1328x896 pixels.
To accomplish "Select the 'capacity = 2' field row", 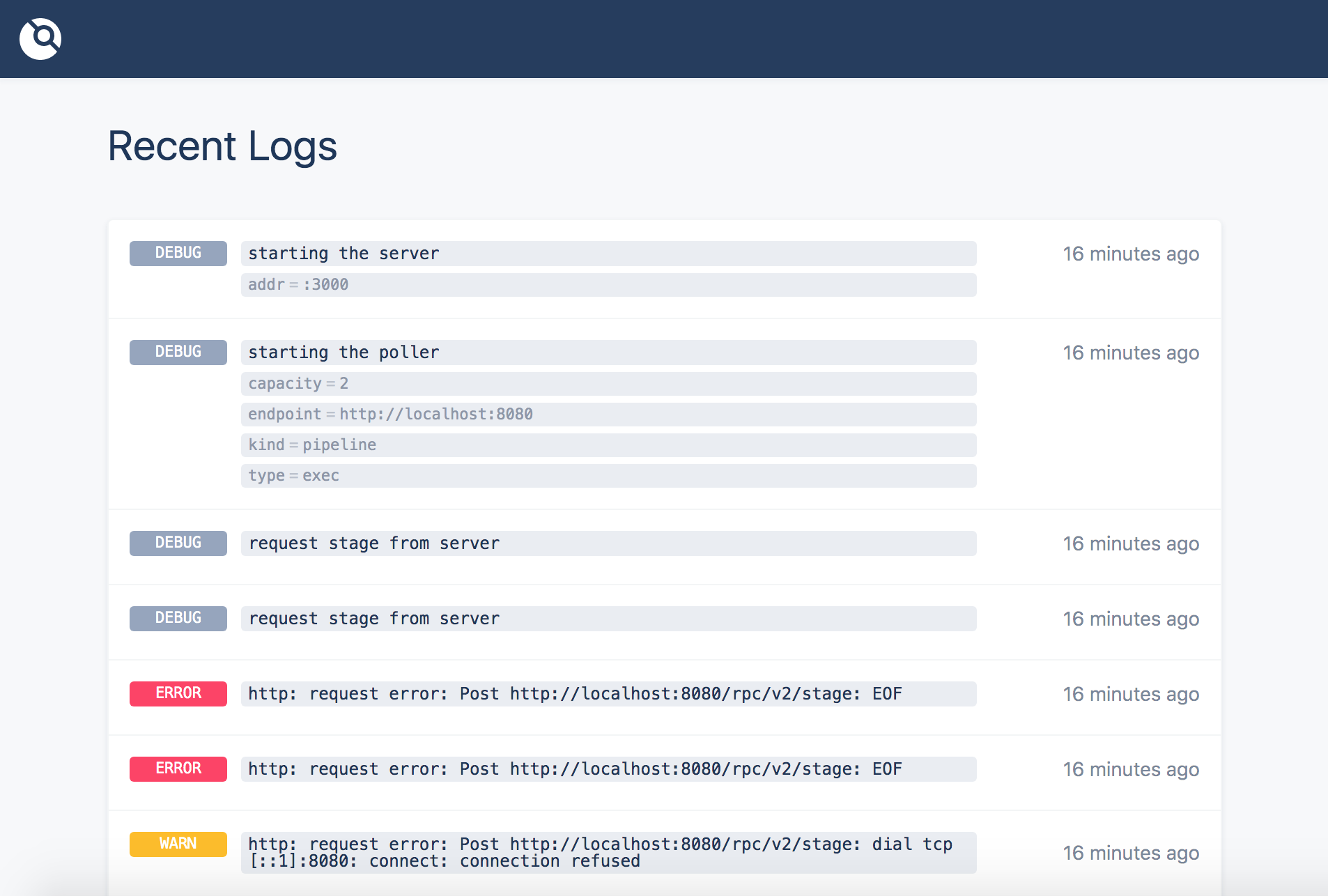I will [x=608, y=383].
